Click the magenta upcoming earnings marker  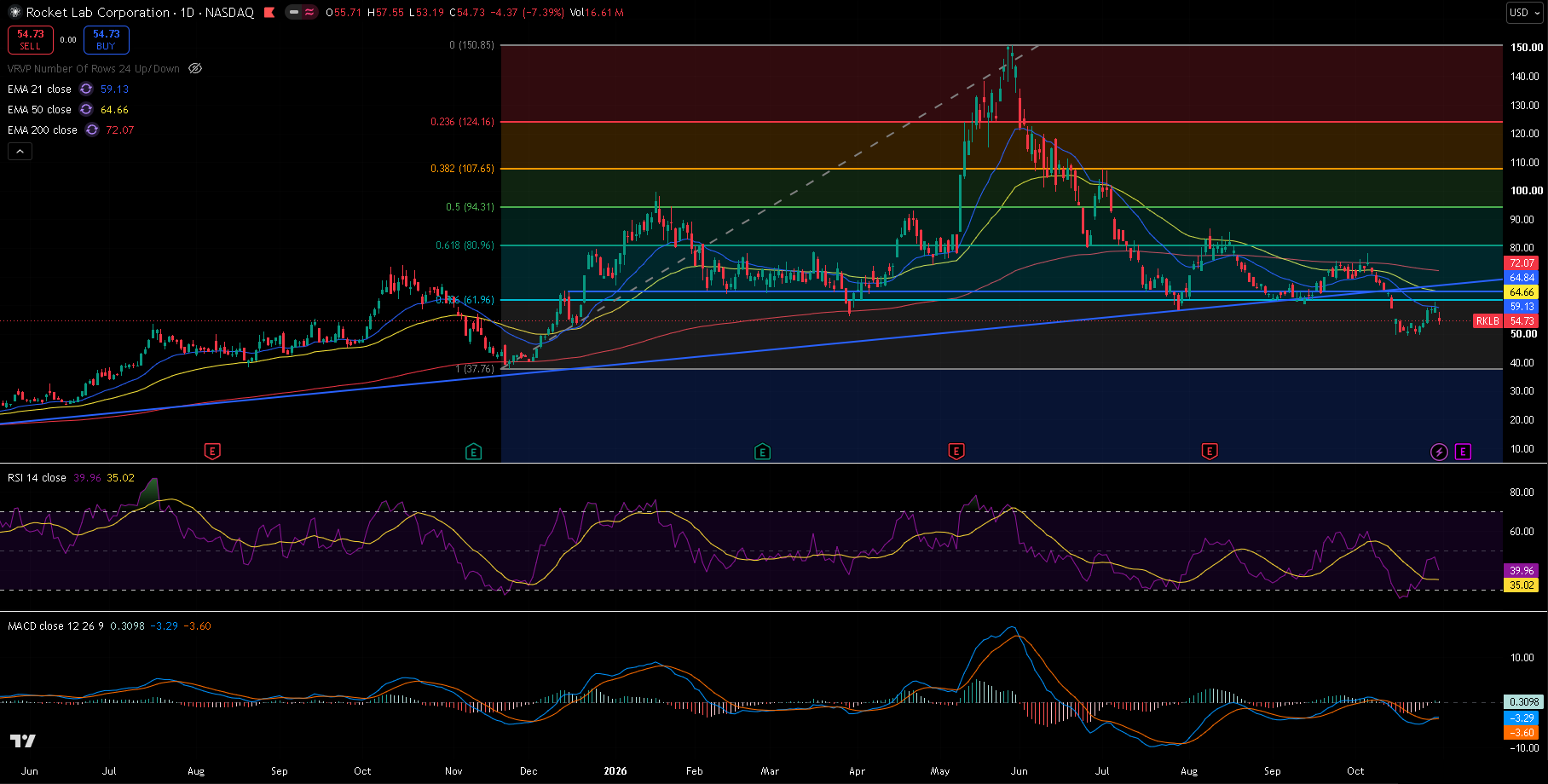(x=1463, y=452)
